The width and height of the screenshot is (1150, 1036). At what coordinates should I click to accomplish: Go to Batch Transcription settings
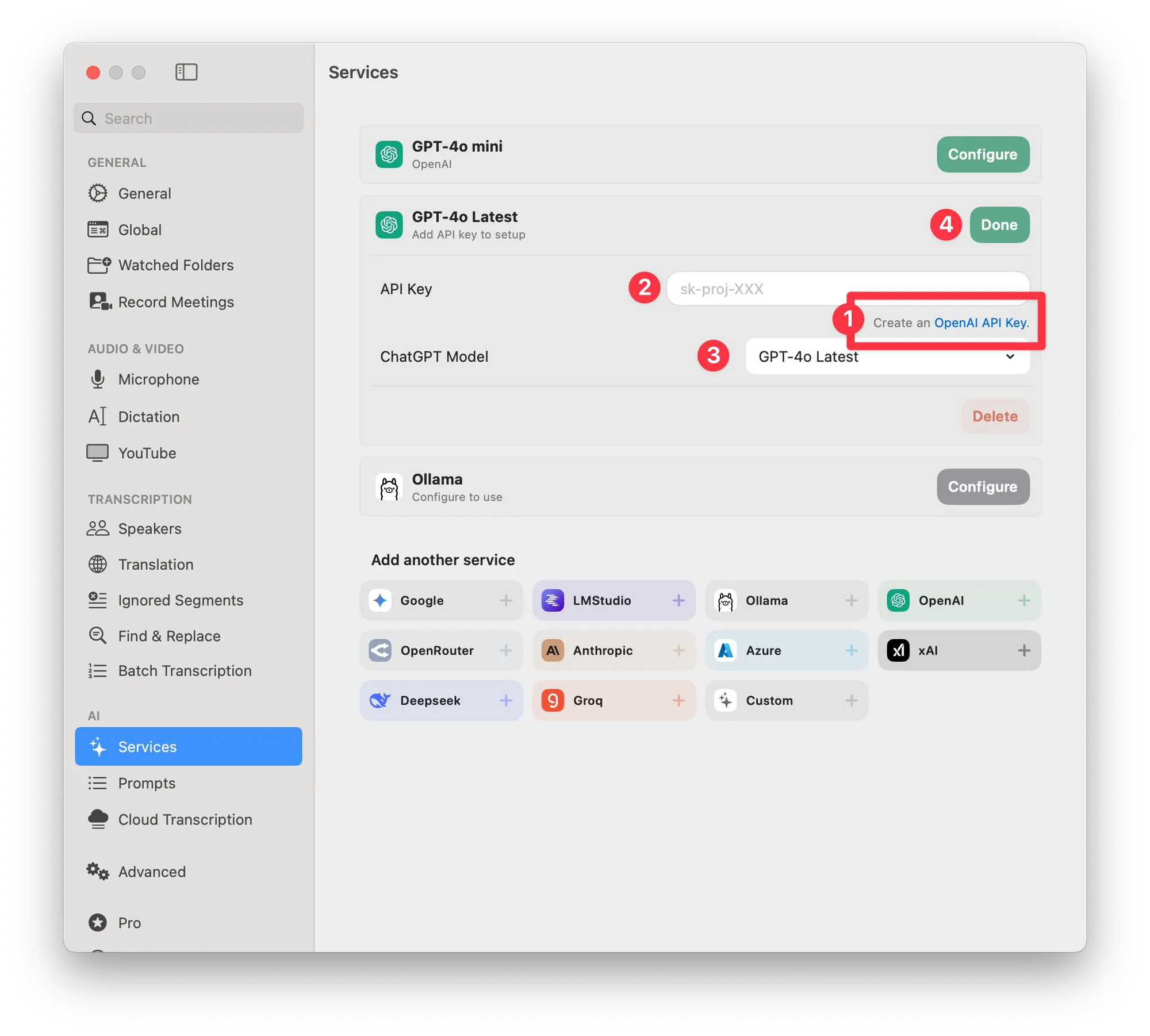tap(185, 670)
